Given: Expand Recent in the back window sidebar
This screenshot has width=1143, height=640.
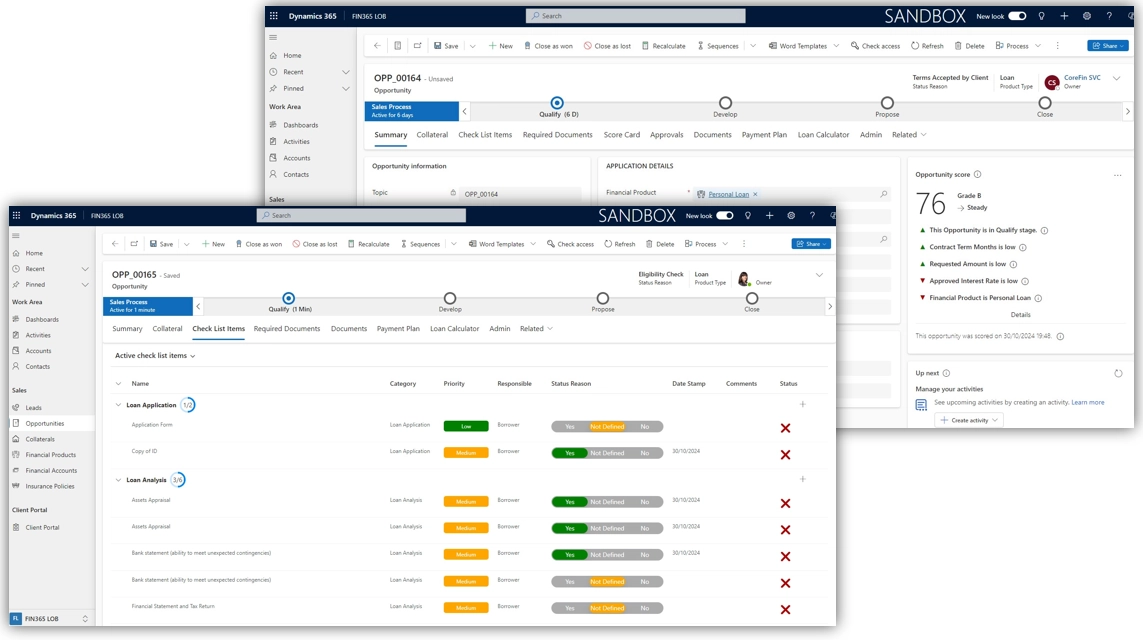Looking at the screenshot, I should 346,72.
